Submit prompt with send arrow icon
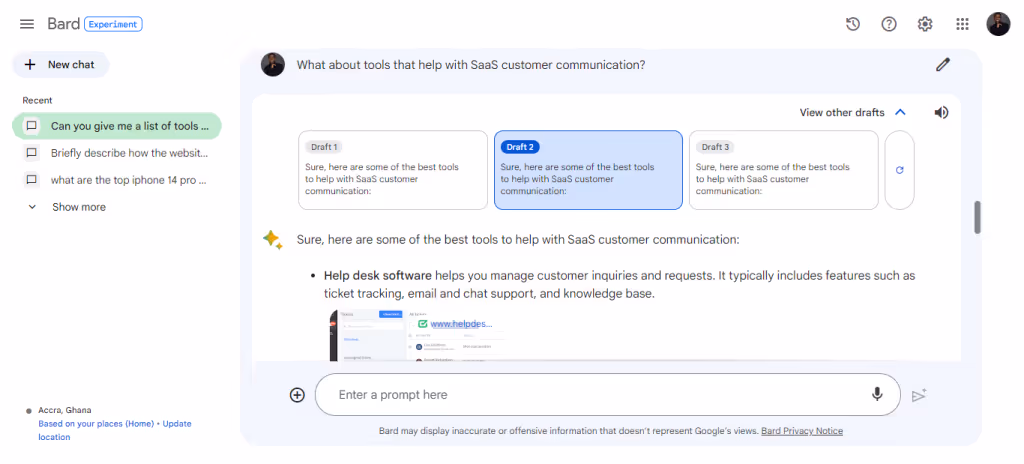This screenshot has height=464, width=1024. click(x=919, y=395)
